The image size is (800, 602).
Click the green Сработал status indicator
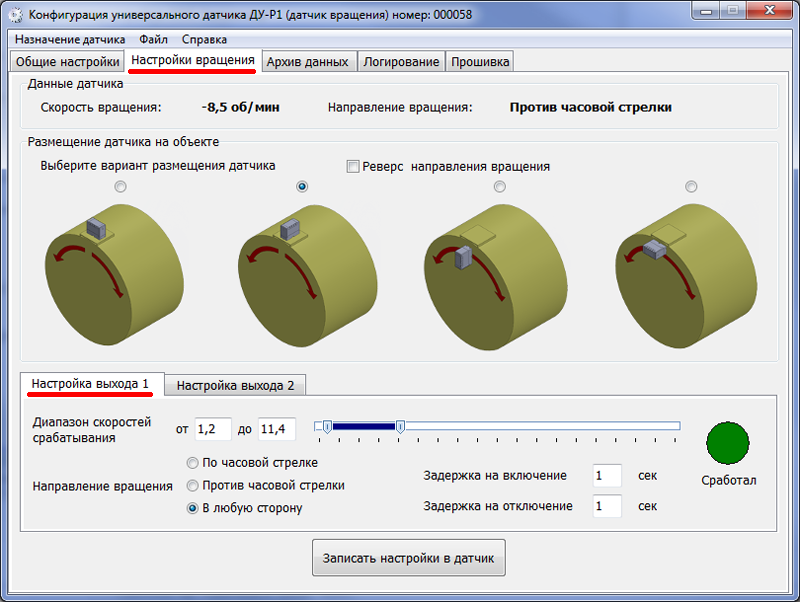click(728, 443)
